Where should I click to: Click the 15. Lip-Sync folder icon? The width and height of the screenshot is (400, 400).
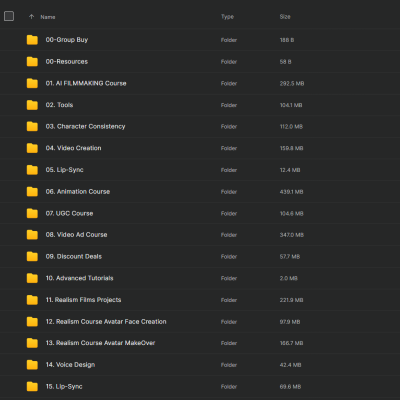[x=32, y=386]
